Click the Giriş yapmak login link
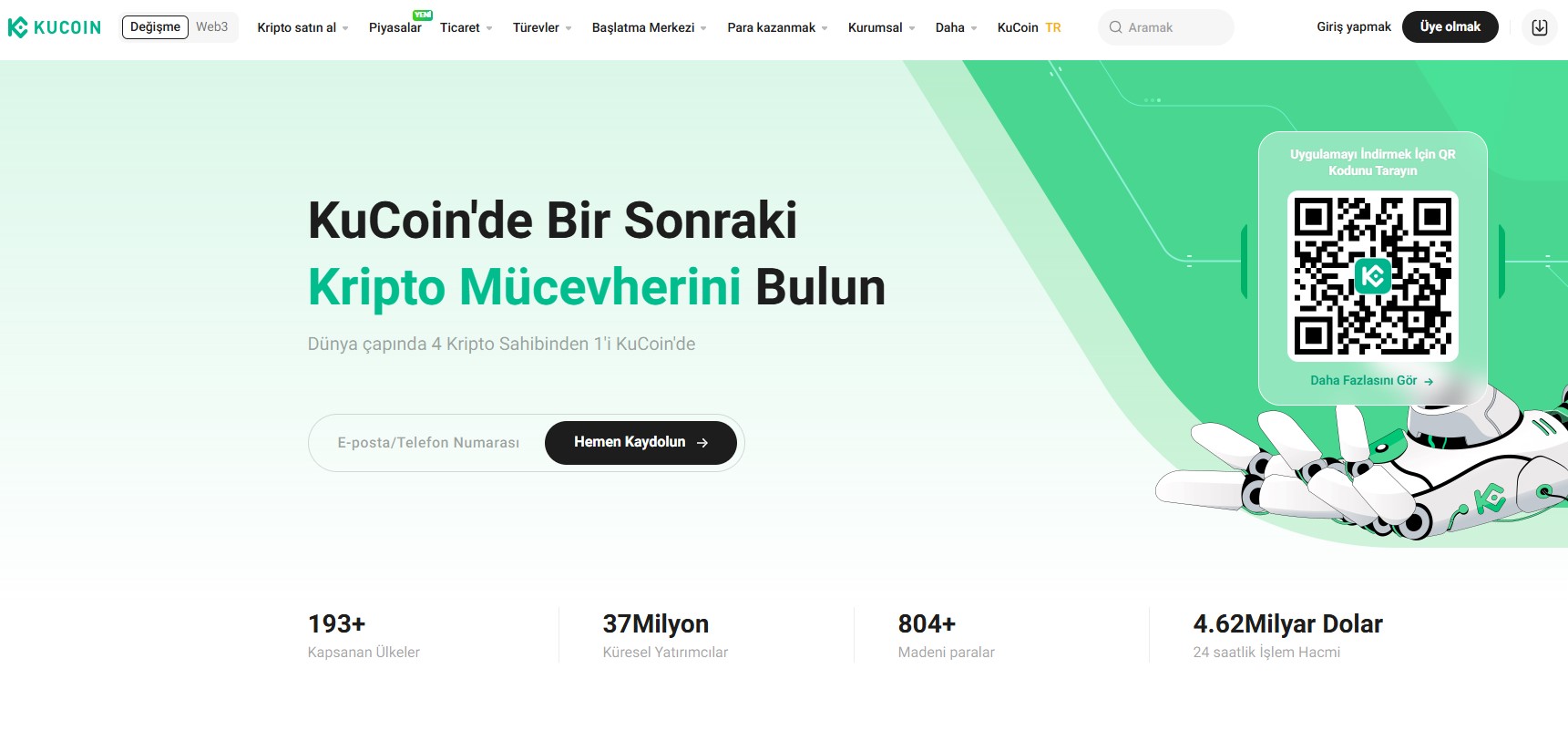This screenshot has width=1568, height=751. [x=1353, y=27]
